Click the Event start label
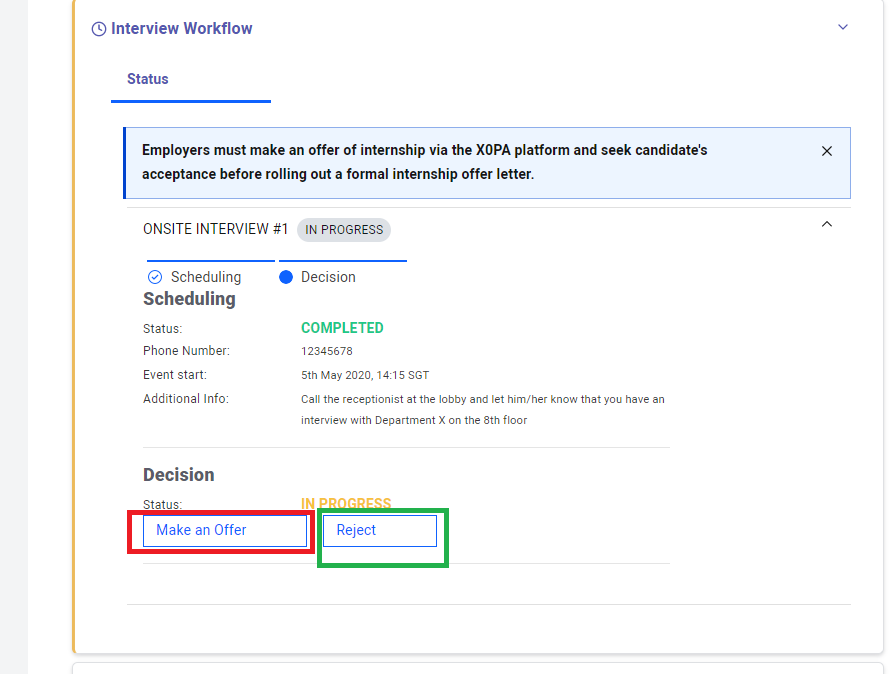 pyautogui.click(x=175, y=375)
